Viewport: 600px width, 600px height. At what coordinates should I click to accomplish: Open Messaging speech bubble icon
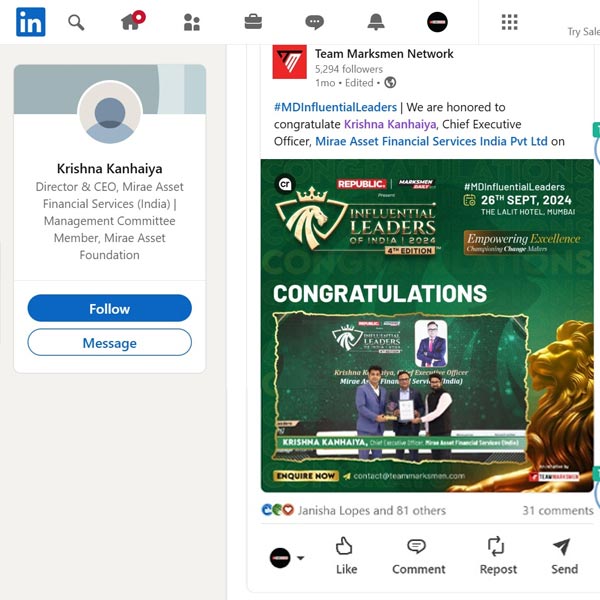point(315,22)
